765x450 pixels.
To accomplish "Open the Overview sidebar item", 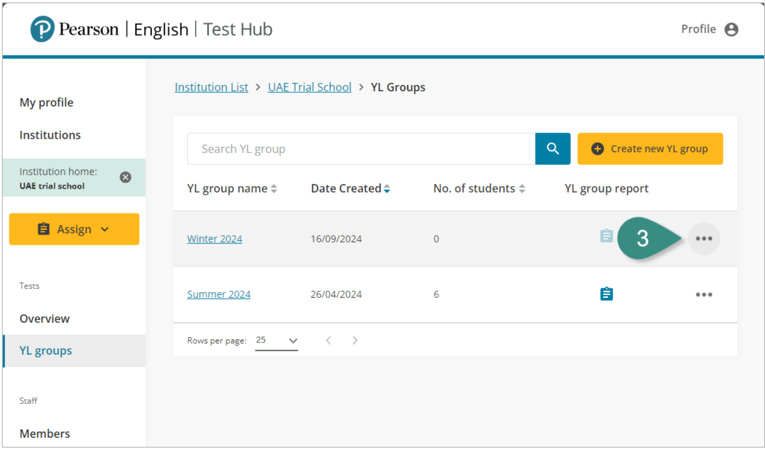I will pyautogui.click(x=45, y=318).
